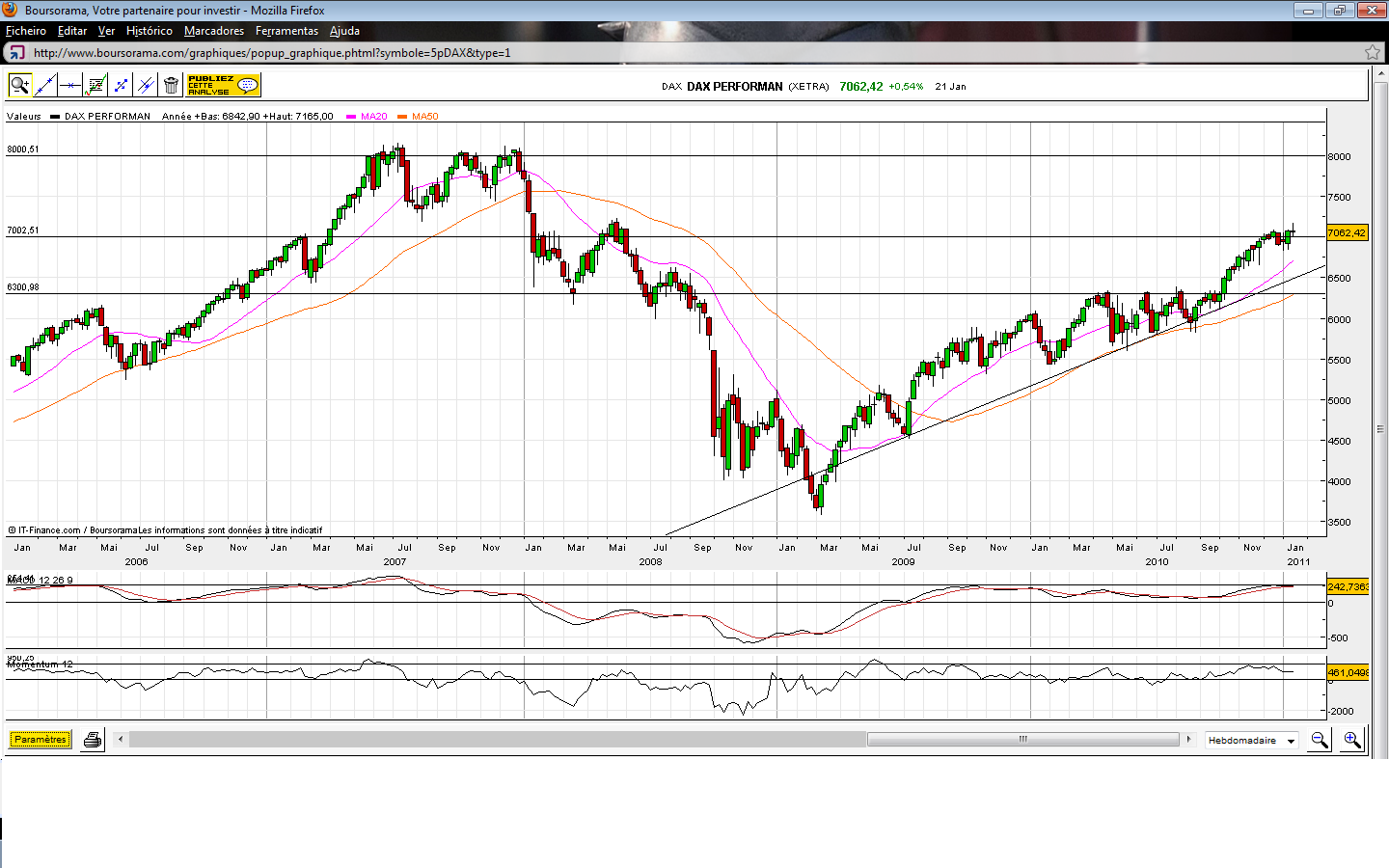Click the zoom out magnifier icon
Image resolution: width=1389 pixels, height=868 pixels.
coord(1320,740)
